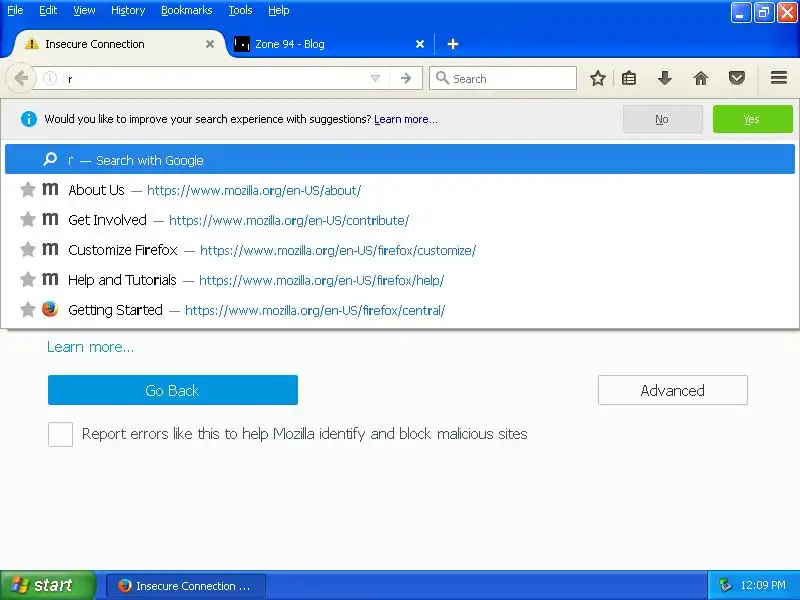Click the star icon beside Get Involved

pyautogui.click(x=28, y=219)
